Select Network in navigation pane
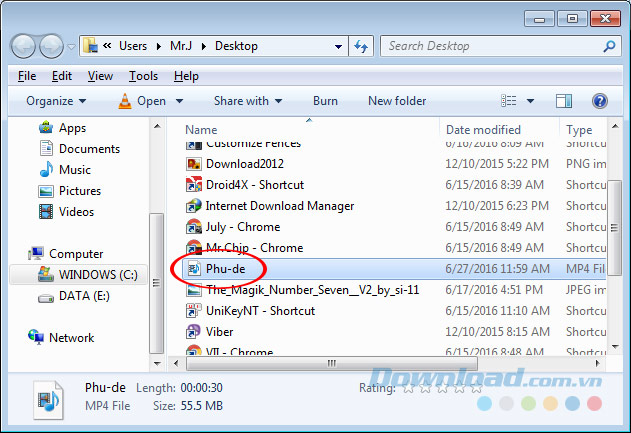This screenshot has height=433, width=631. pyautogui.click(x=61, y=337)
